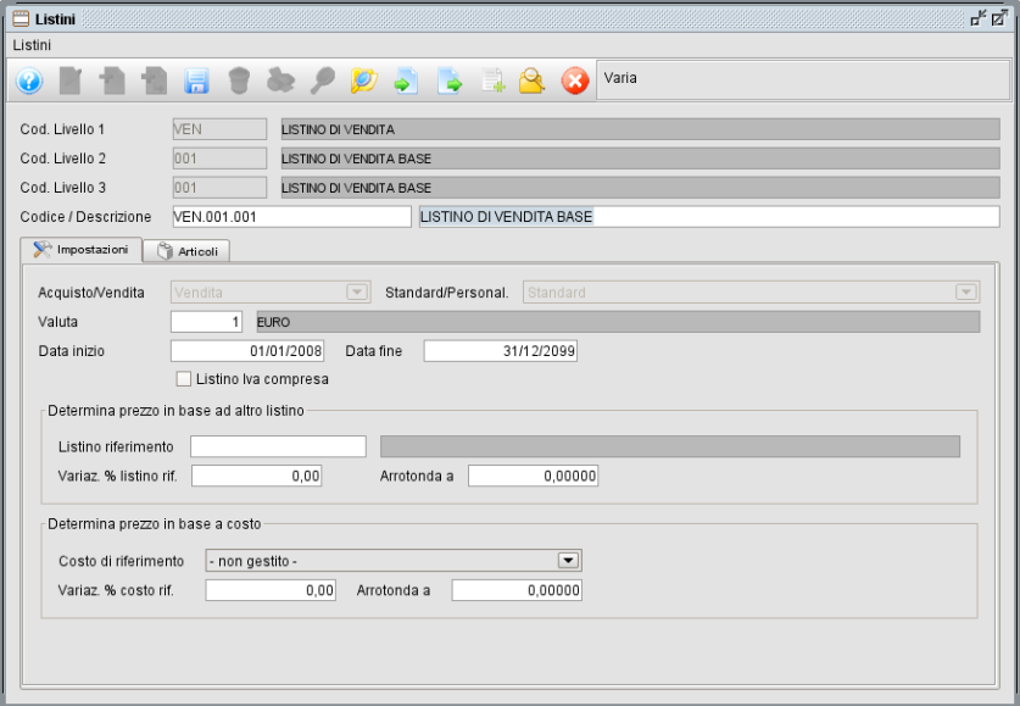Viewport: 1020px width, 706px height.
Task: Click the Cod. Livello 2 code field
Action: [220, 158]
